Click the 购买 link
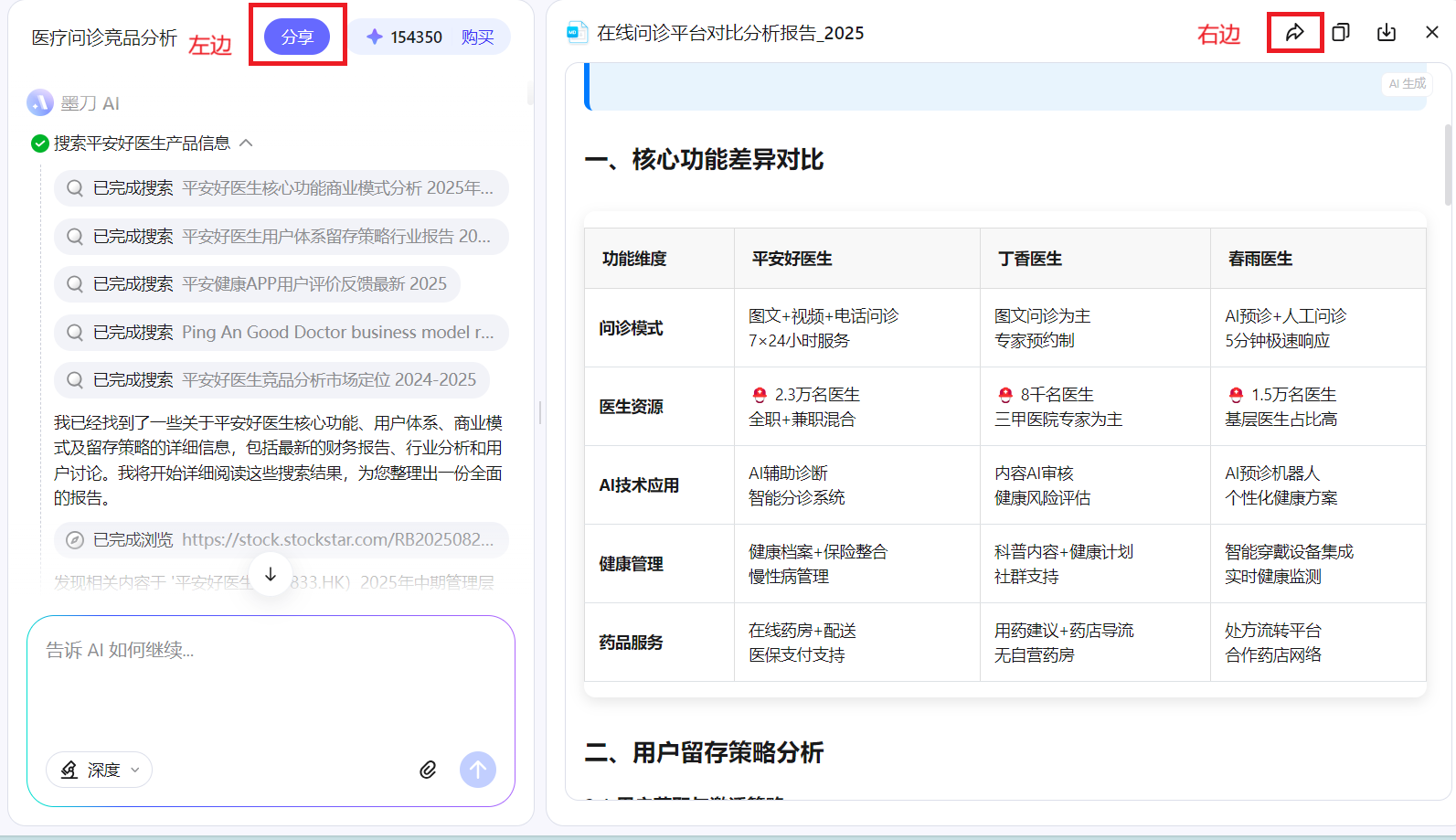1456x840 pixels. click(477, 37)
